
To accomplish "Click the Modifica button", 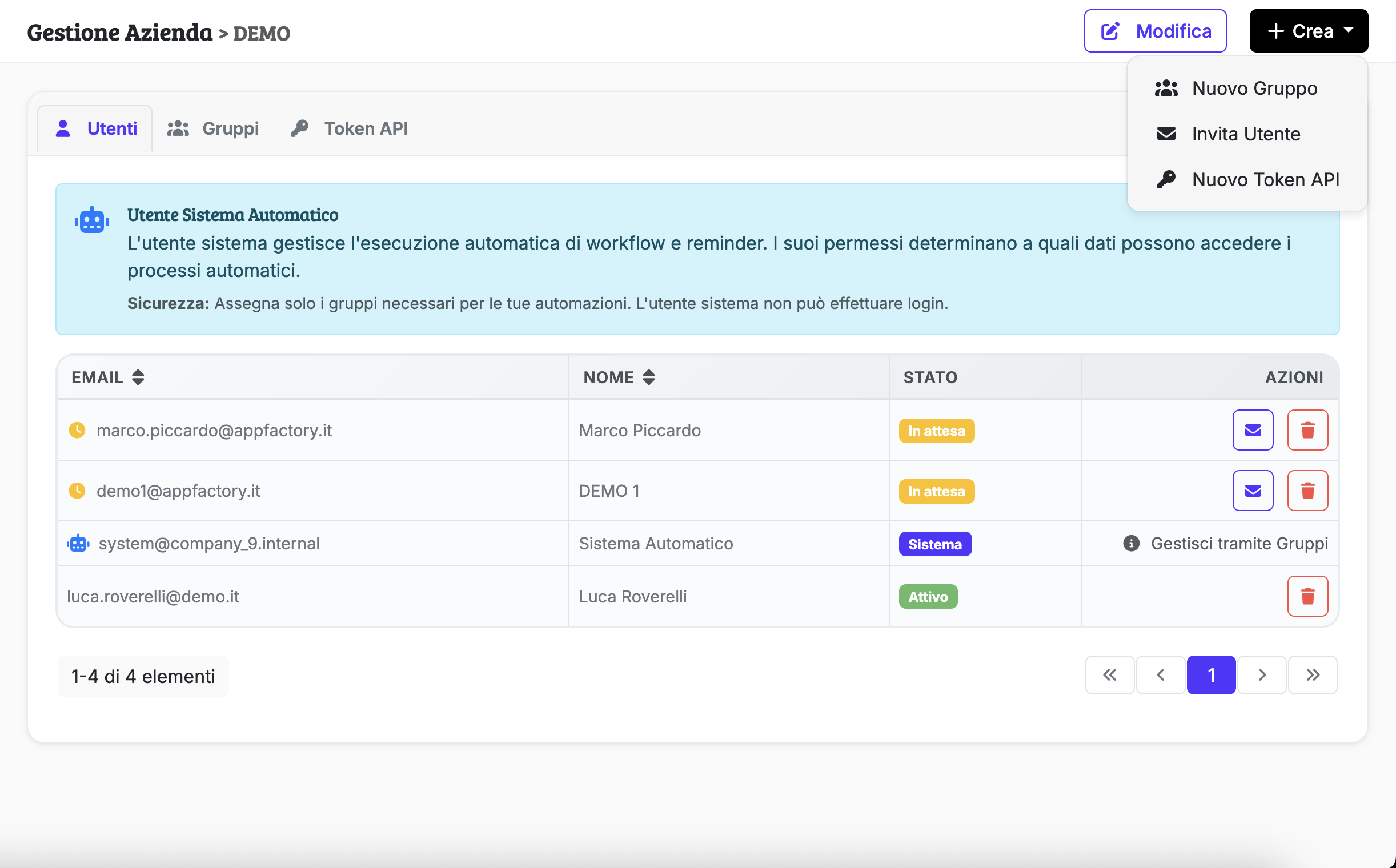I will coord(1155,31).
